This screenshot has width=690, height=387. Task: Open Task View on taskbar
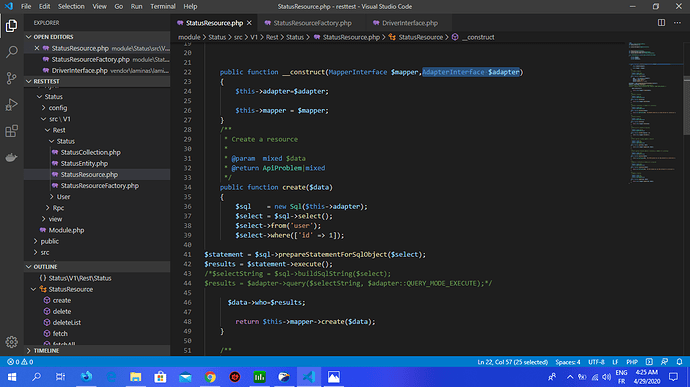tap(60, 377)
